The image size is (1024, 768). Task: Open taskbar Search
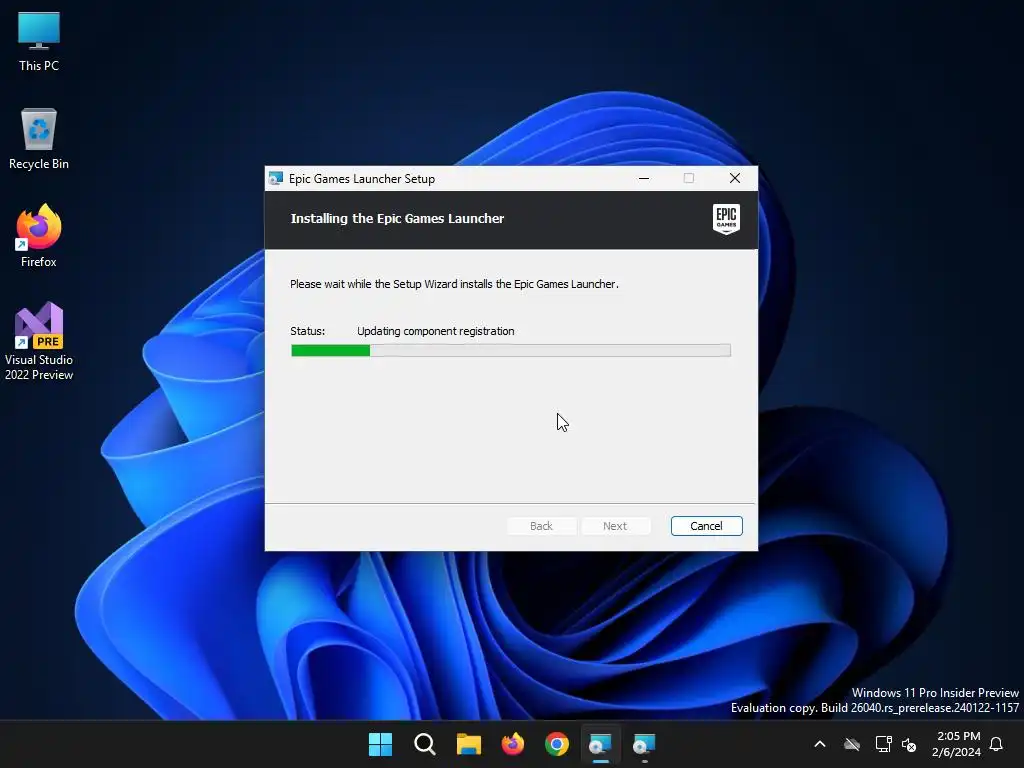tap(424, 744)
